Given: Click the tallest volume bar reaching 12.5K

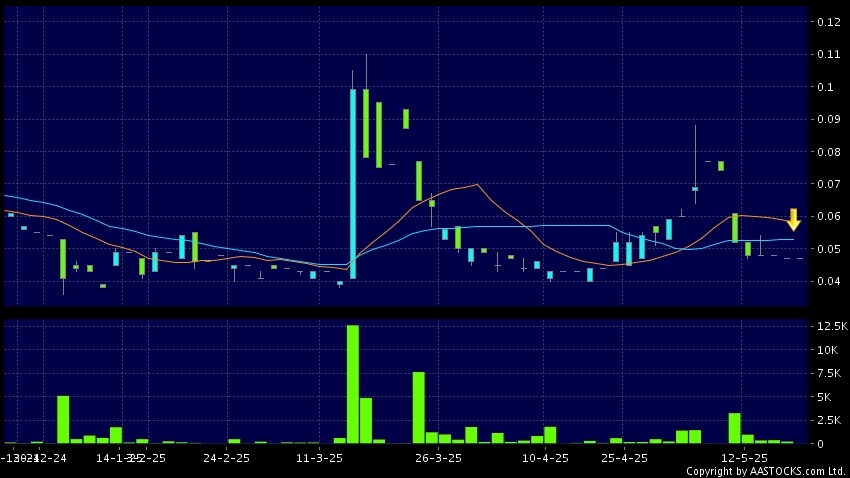Looking at the screenshot, I should click(x=353, y=384).
